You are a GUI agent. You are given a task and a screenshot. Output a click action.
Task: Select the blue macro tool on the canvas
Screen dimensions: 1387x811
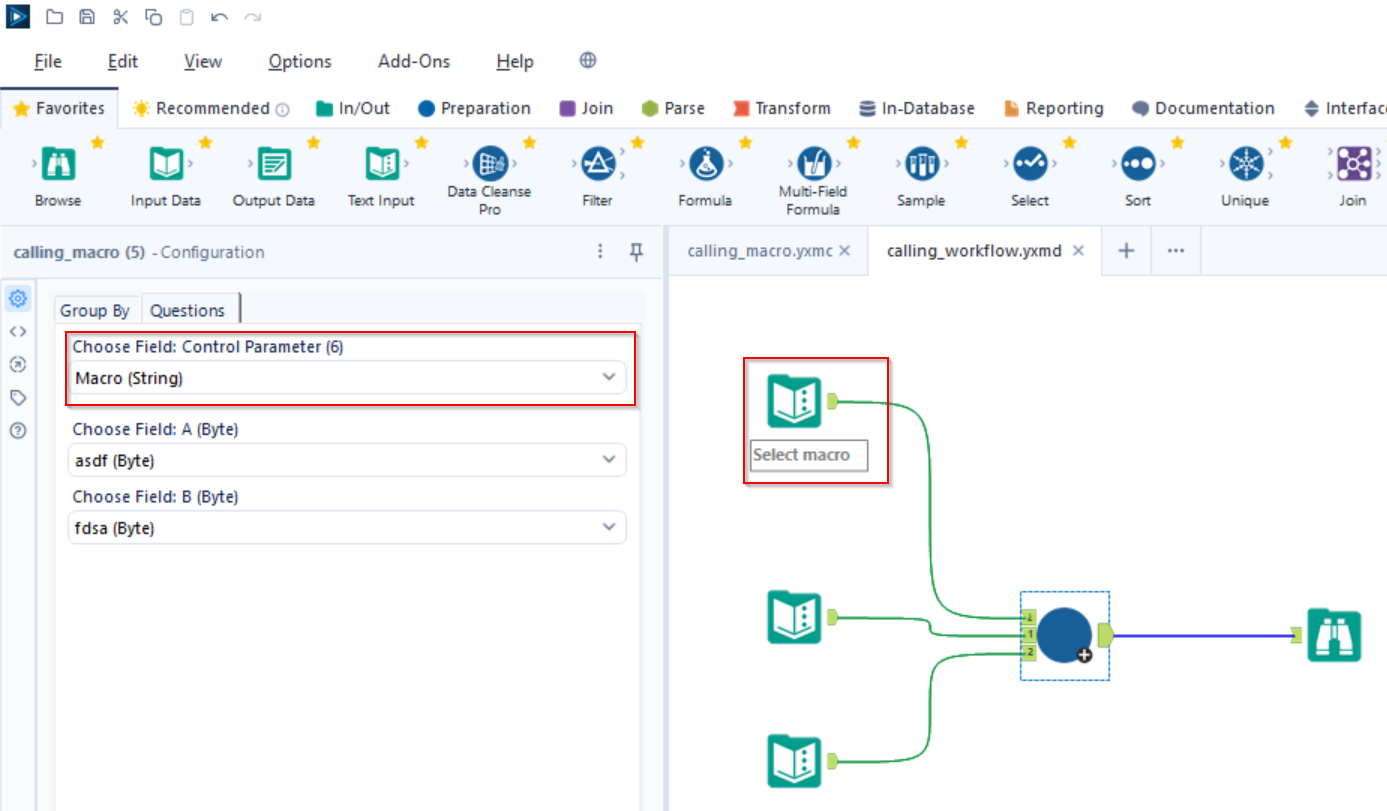tap(1064, 635)
